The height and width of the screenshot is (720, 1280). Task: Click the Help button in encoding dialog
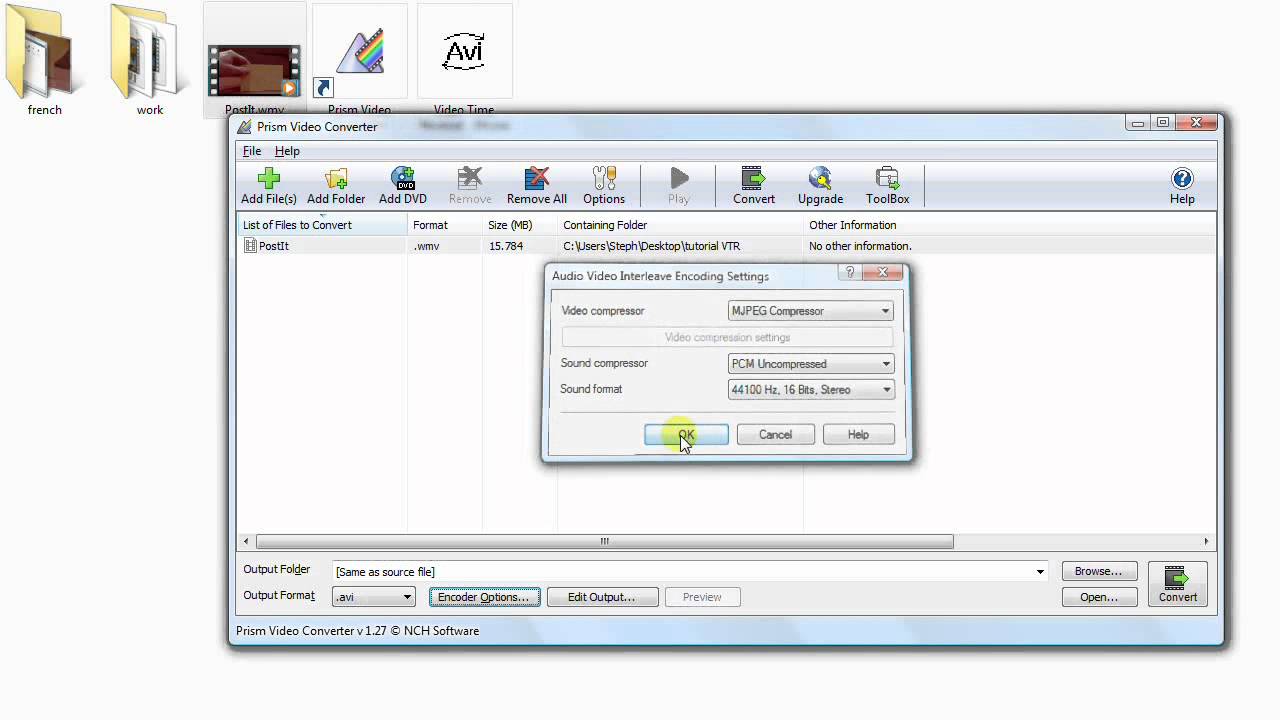point(858,435)
